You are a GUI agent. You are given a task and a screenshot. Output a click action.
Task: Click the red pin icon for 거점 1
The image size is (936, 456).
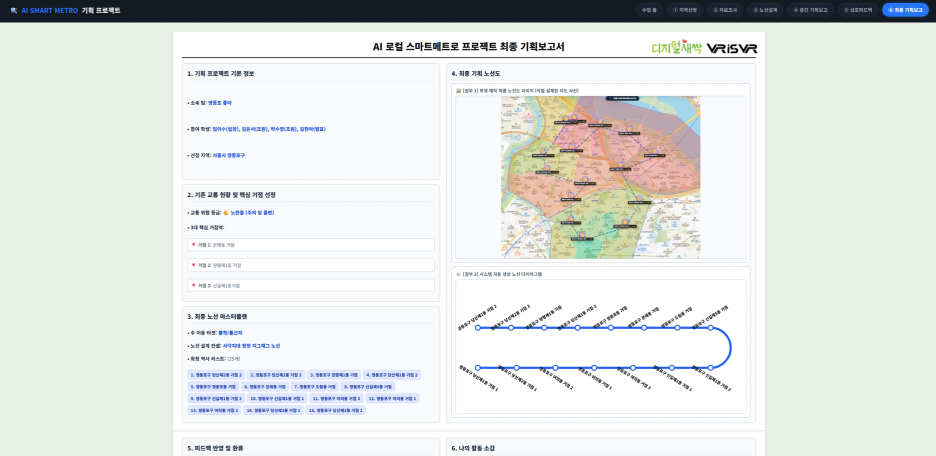click(x=193, y=245)
